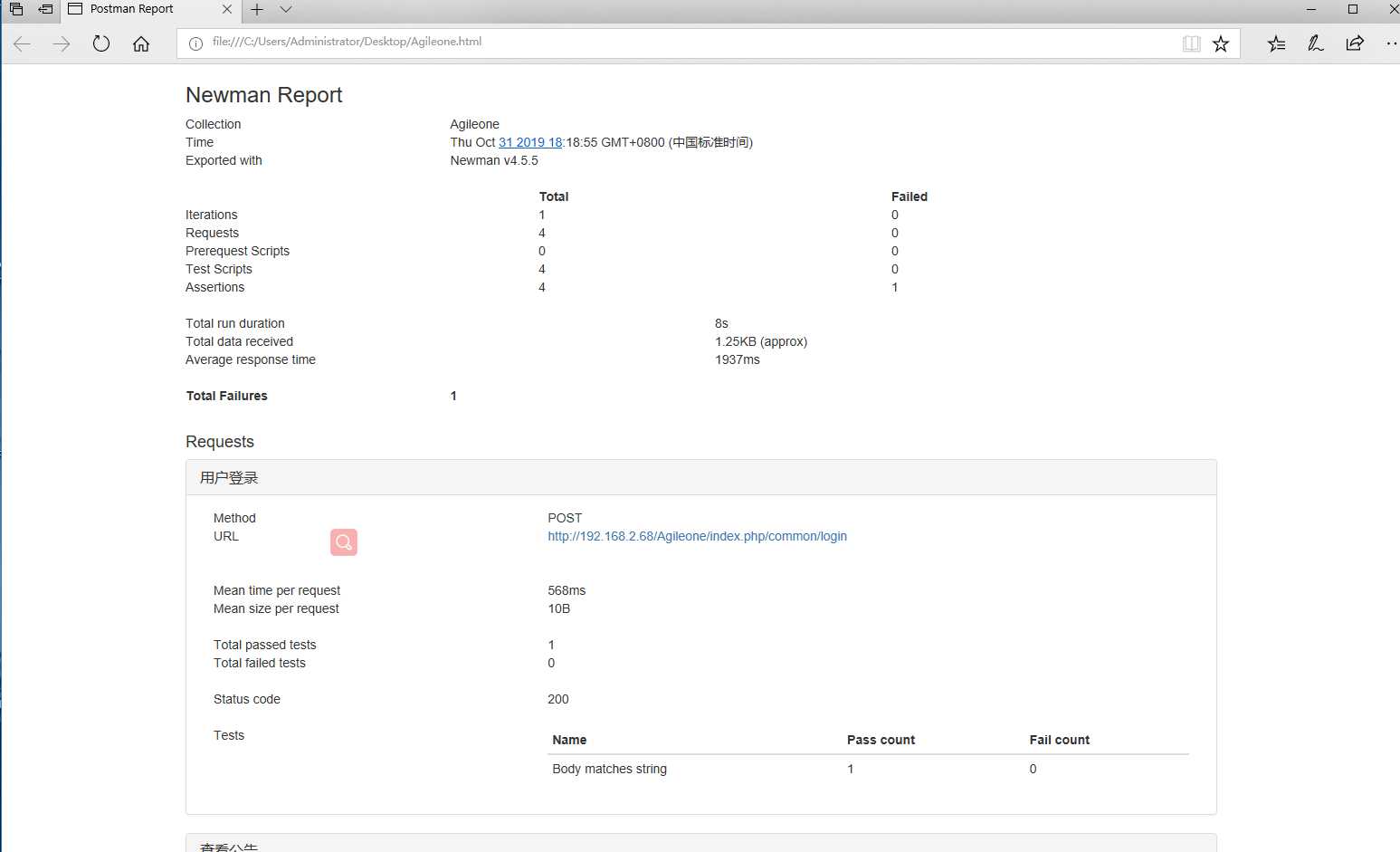The height and width of the screenshot is (852, 1400).
Task: Click the 31 2019 18 date link
Action: (x=530, y=142)
